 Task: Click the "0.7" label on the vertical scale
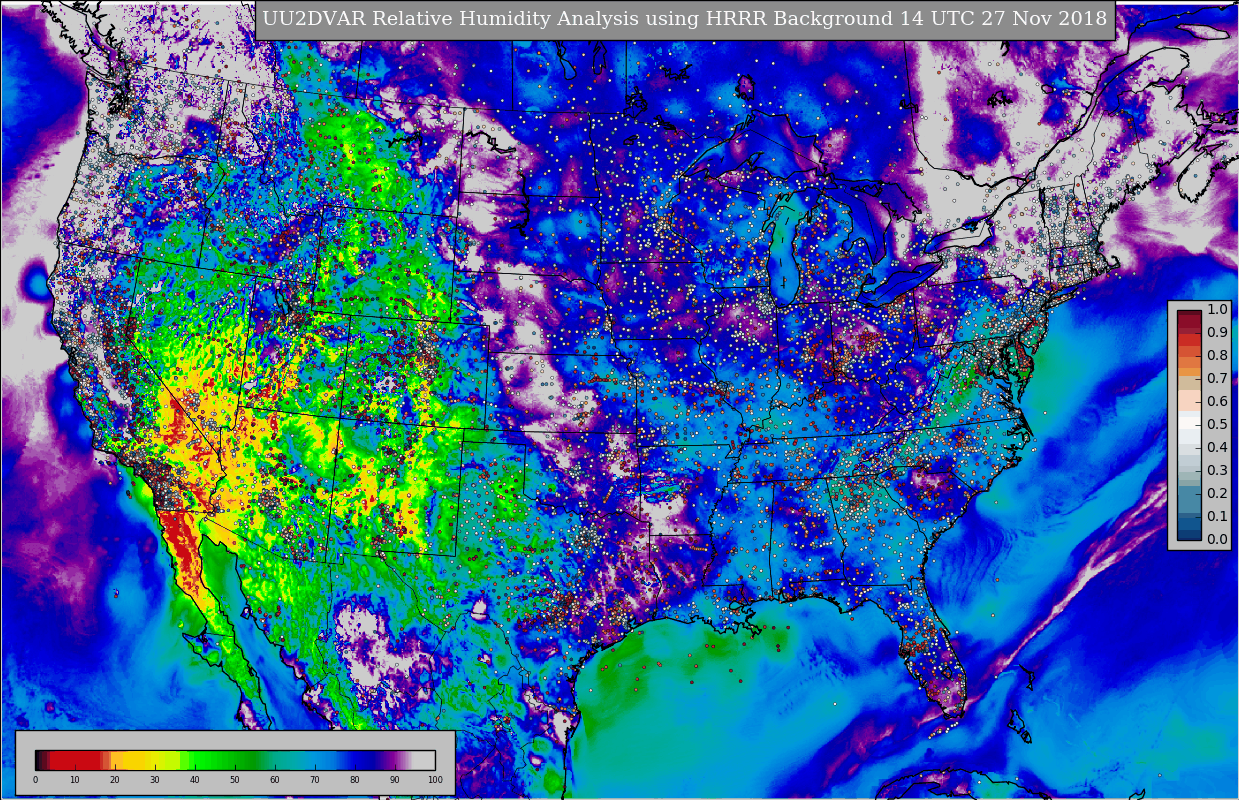[1217, 379]
